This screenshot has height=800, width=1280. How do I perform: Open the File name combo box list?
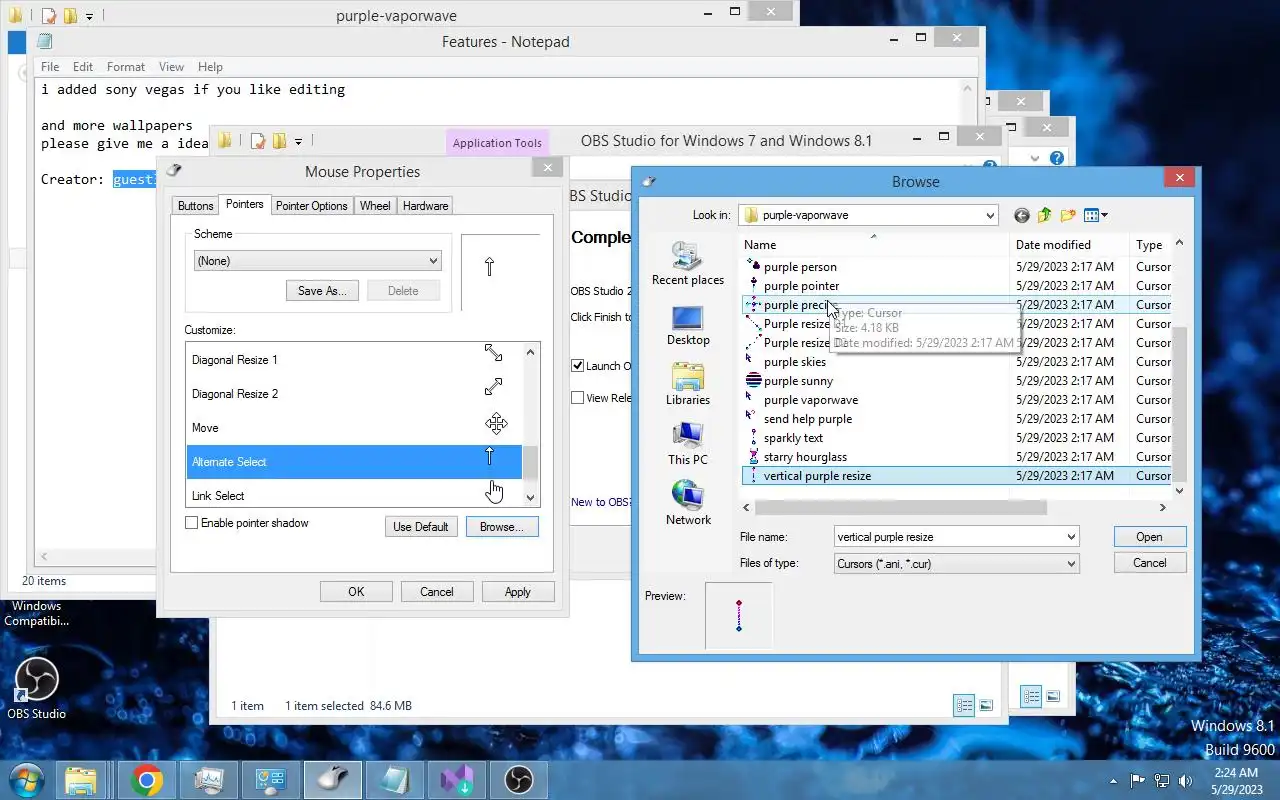(x=1071, y=537)
